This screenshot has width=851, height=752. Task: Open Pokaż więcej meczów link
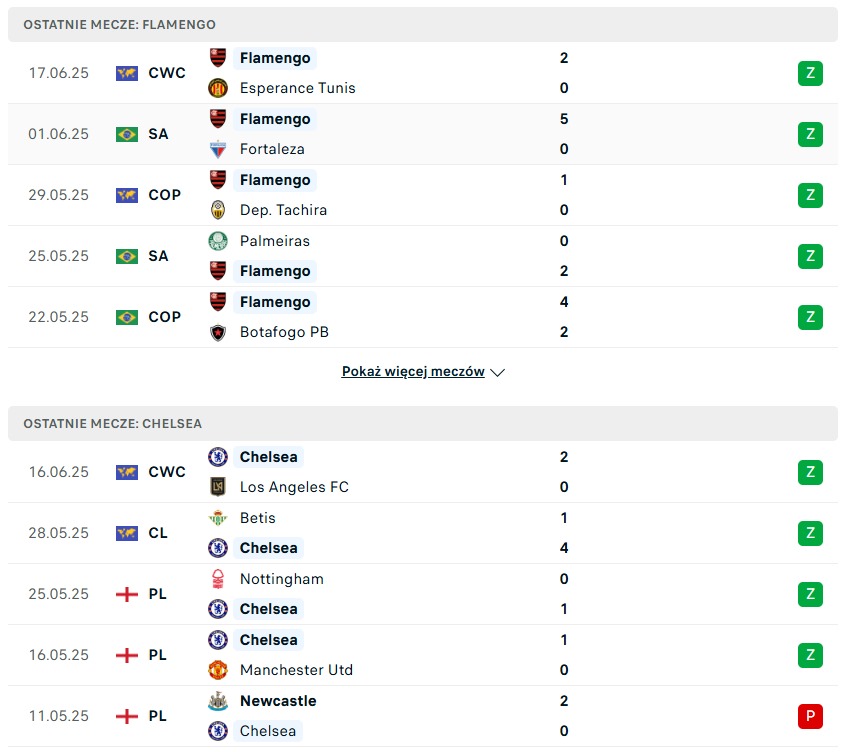413,372
